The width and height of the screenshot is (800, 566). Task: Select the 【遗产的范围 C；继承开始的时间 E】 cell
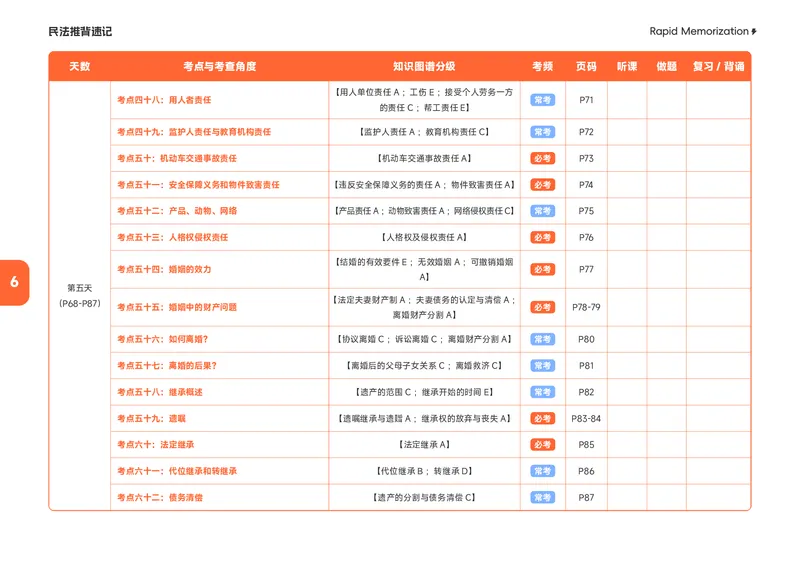tap(424, 392)
